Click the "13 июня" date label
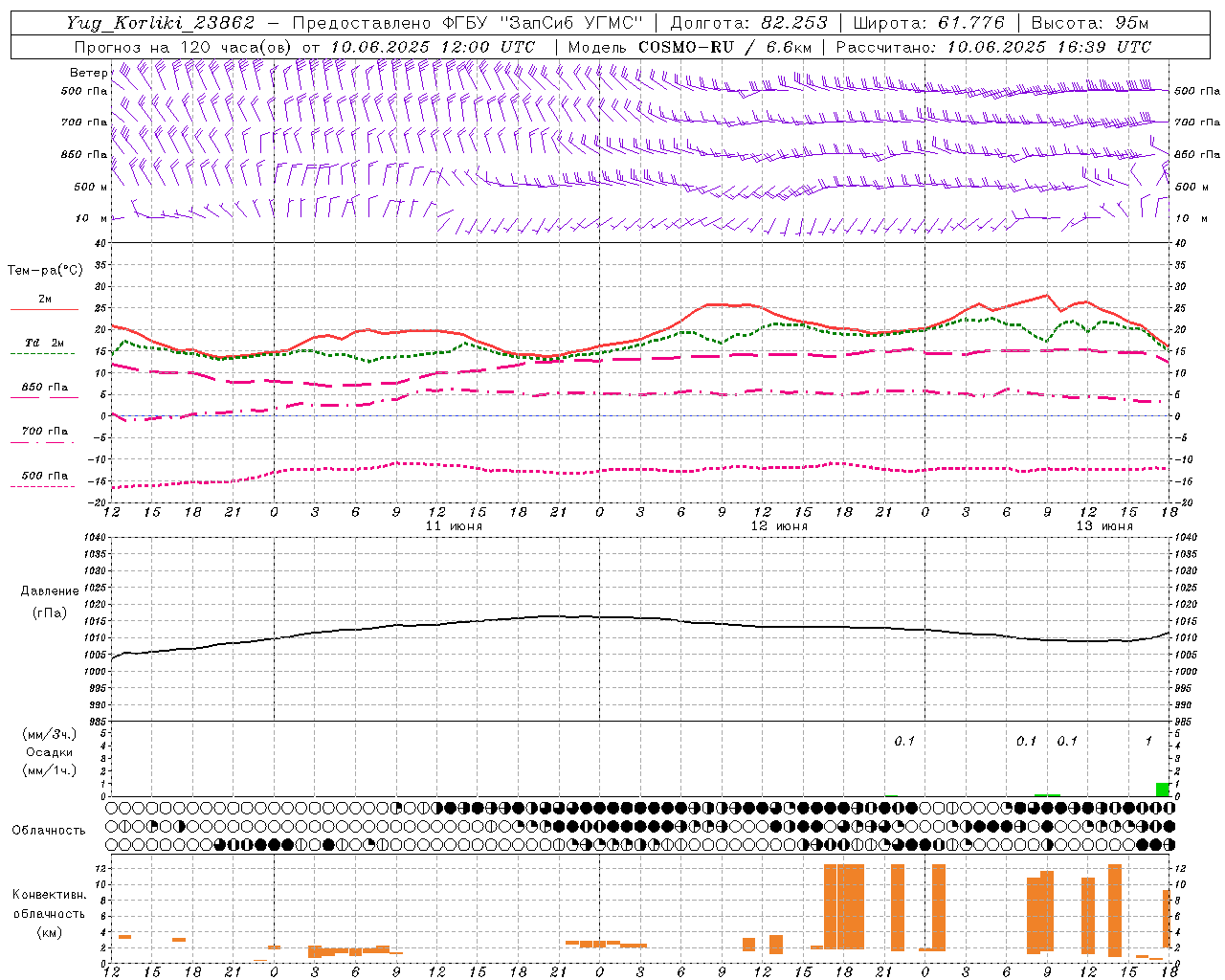 tap(1104, 526)
